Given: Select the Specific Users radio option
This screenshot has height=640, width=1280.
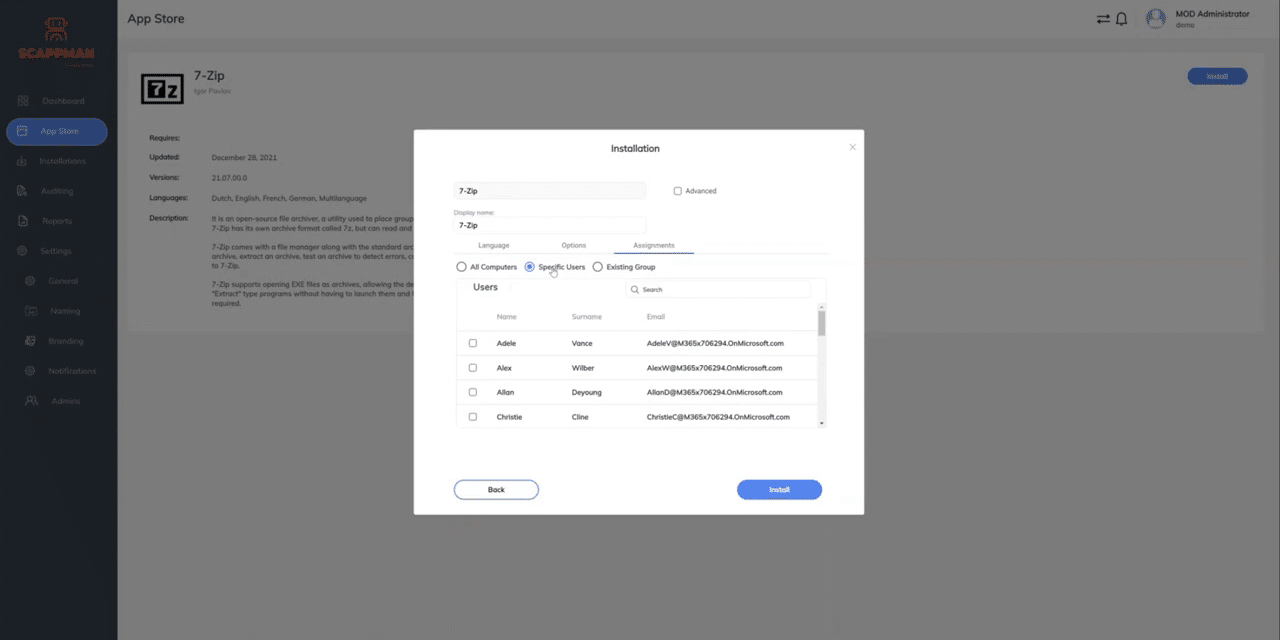Looking at the screenshot, I should point(529,267).
